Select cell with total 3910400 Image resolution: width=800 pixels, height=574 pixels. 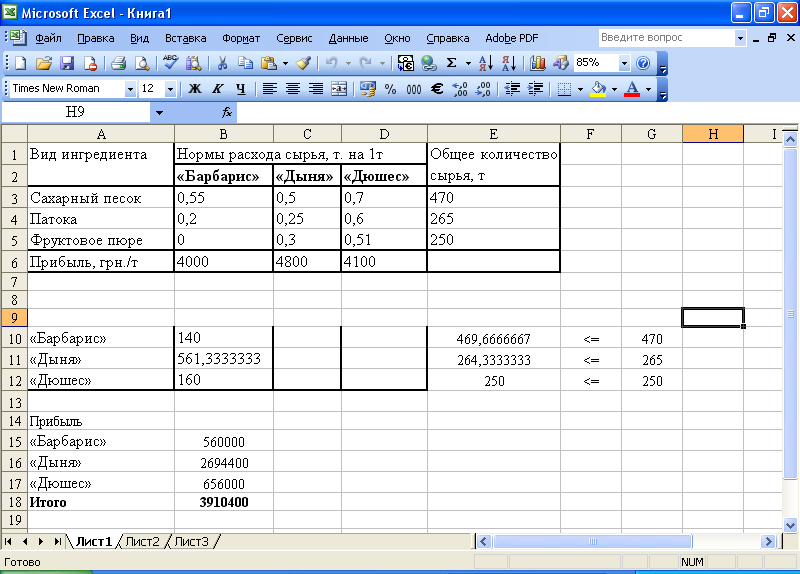[x=224, y=502]
